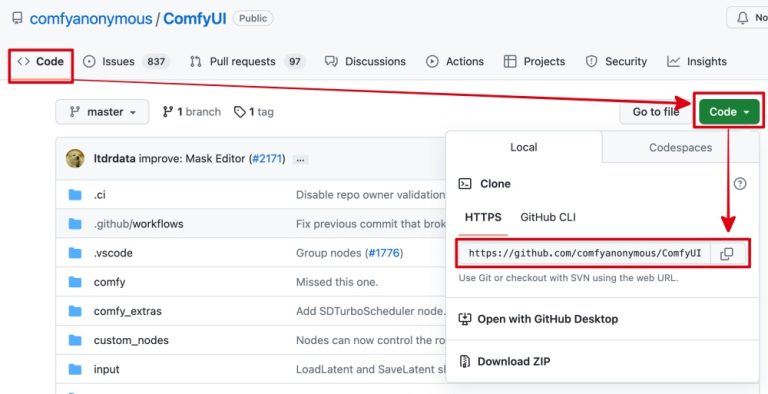Open the comfy_extras folder

pos(128,311)
